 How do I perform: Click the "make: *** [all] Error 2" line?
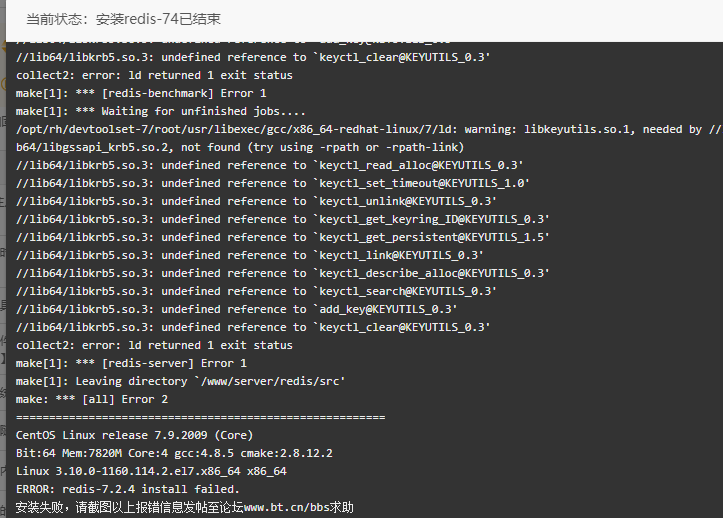92,399
